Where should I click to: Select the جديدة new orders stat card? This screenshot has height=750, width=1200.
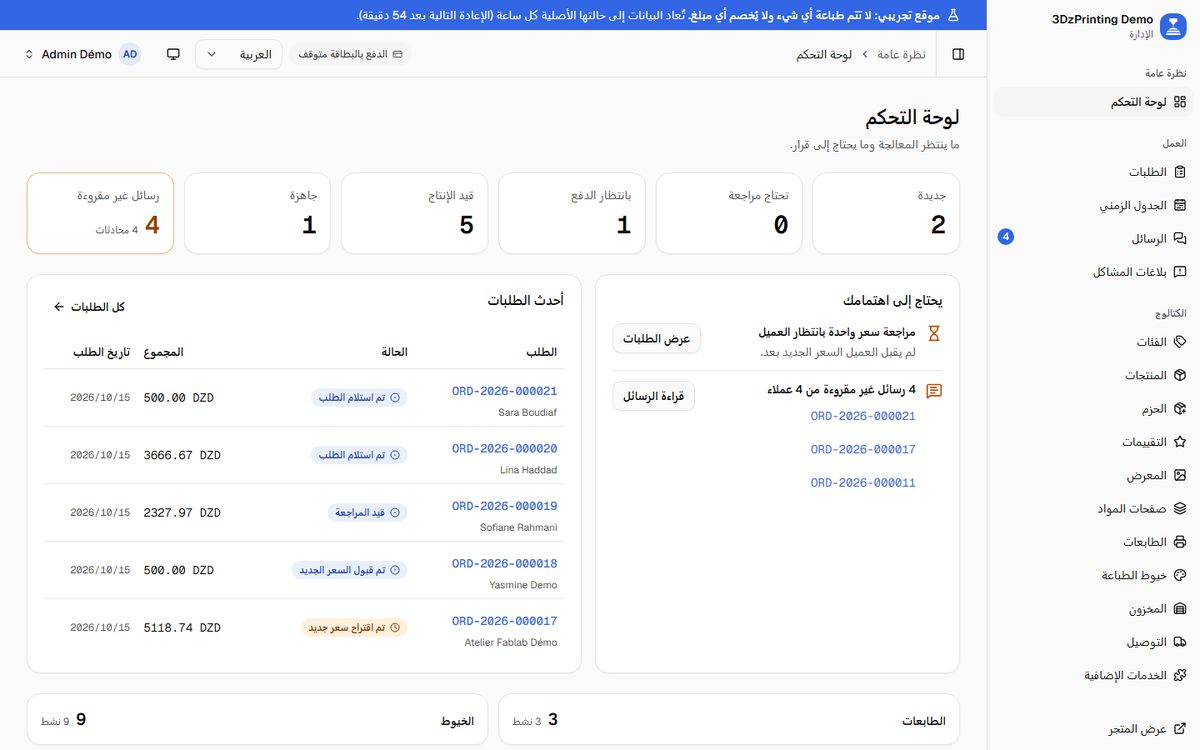pyautogui.click(x=886, y=213)
